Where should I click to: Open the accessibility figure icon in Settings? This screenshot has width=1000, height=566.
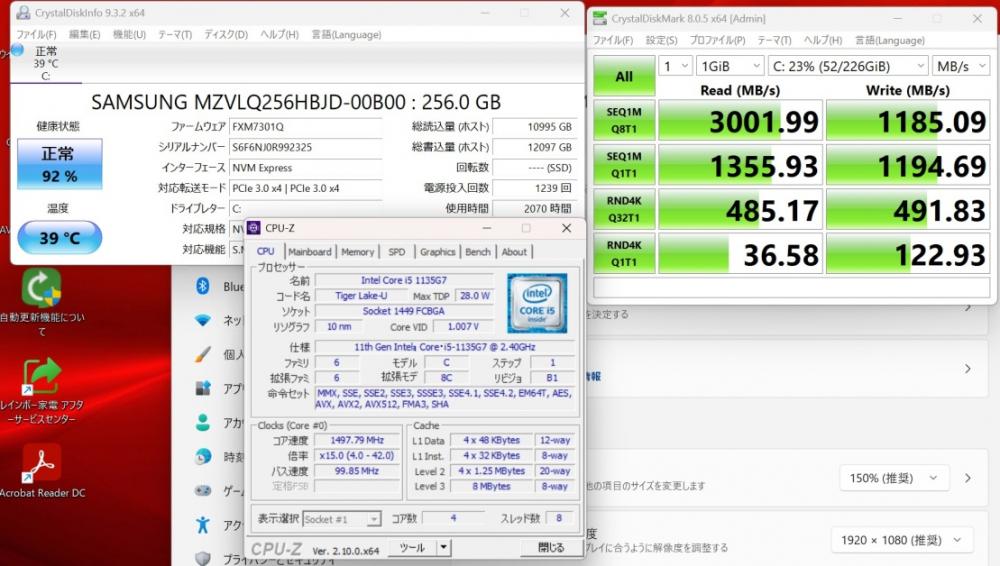[203, 525]
